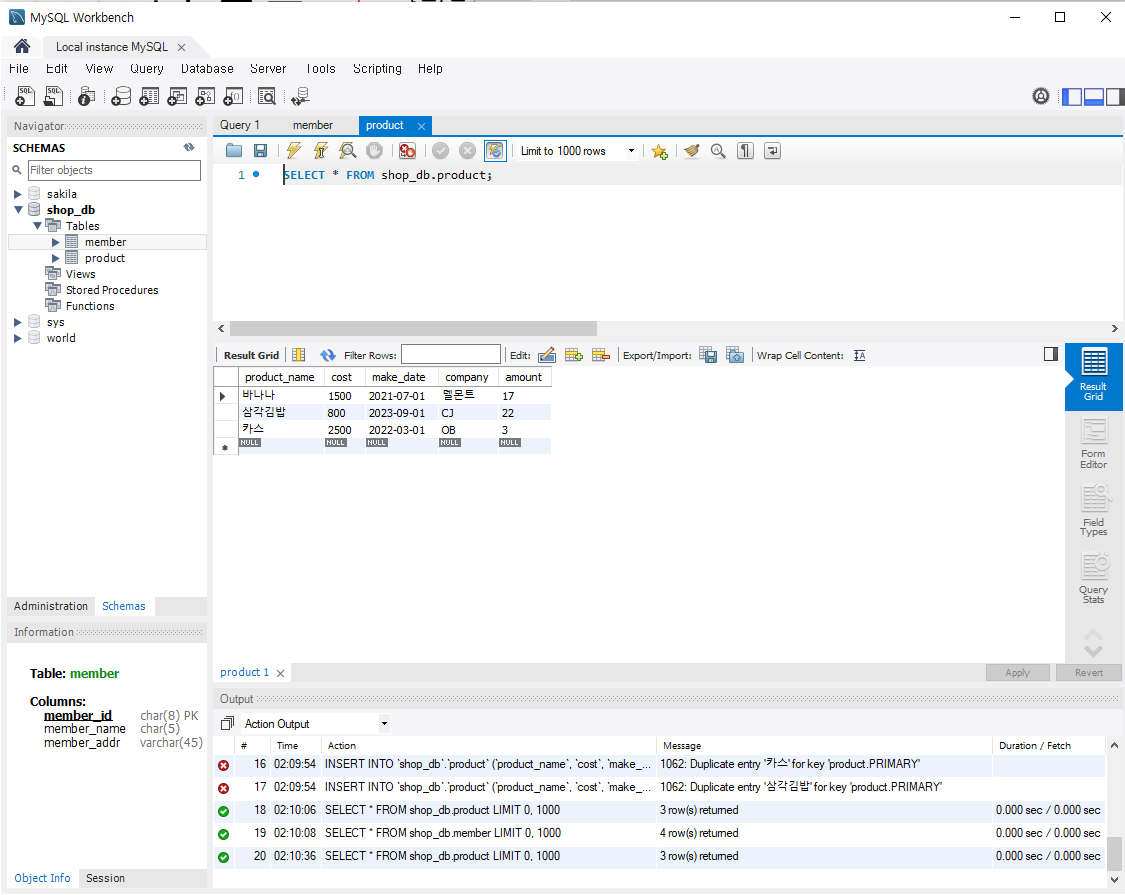This screenshot has height=895, width=1125.
Task: Click the Filter Rows input box
Action: pyautogui.click(x=451, y=355)
